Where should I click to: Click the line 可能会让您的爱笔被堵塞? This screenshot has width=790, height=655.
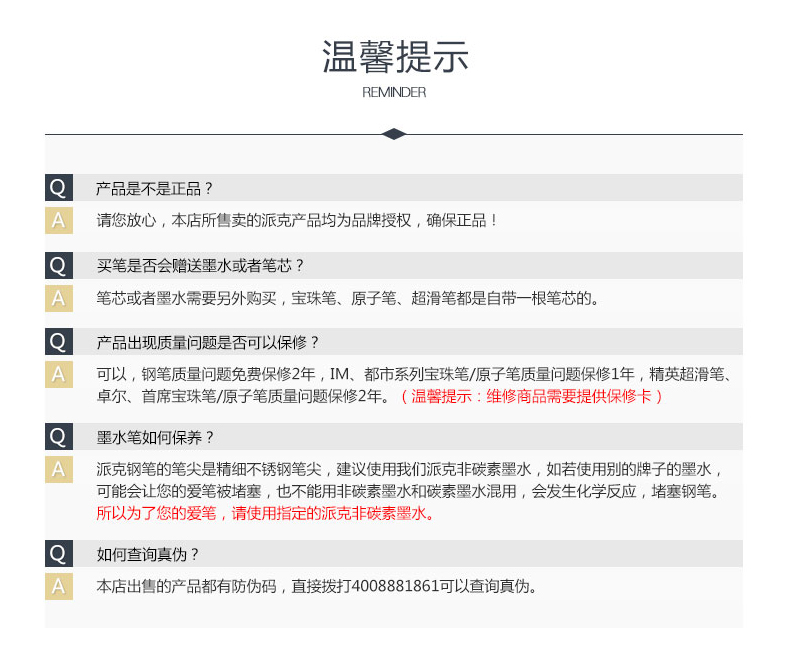(x=408, y=491)
